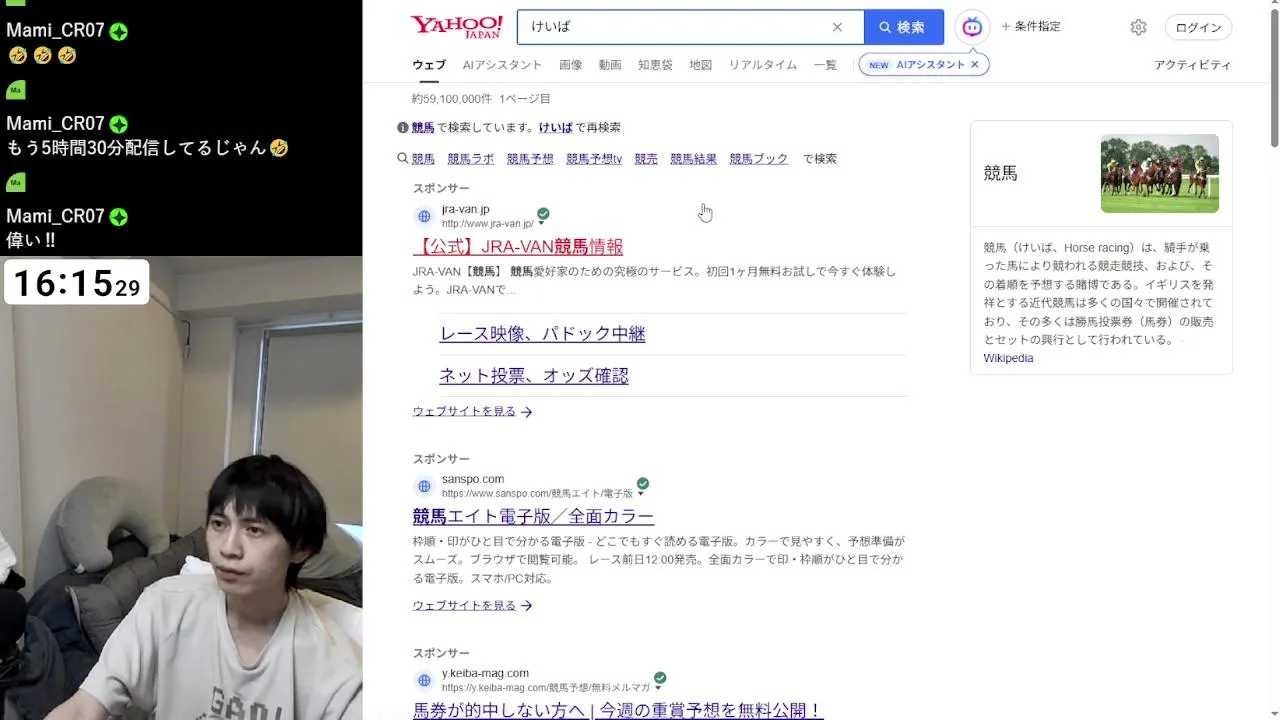Click related search 競馬予想tv
Image resolution: width=1280 pixels, height=720 pixels.
[594, 159]
